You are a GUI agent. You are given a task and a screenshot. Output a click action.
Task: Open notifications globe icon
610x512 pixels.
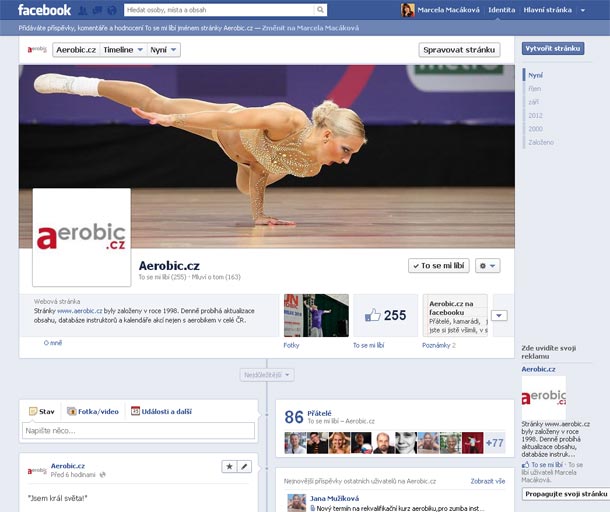[x=112, y=11]
